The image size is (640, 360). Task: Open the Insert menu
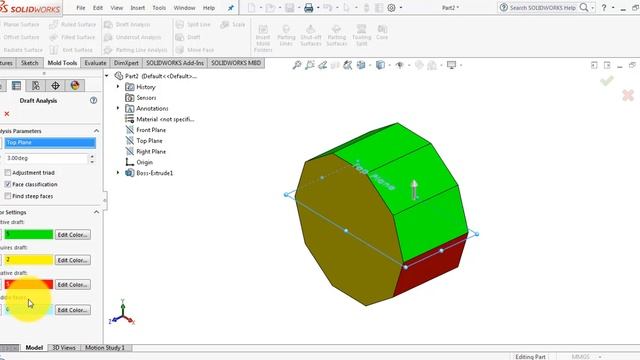pos(138,8)
